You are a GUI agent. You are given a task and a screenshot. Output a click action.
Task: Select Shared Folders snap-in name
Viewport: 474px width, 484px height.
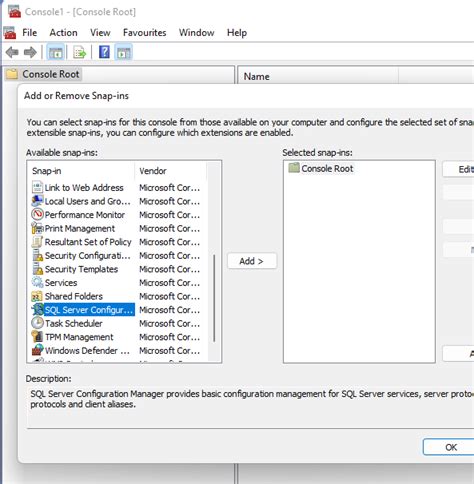point(74,296)
